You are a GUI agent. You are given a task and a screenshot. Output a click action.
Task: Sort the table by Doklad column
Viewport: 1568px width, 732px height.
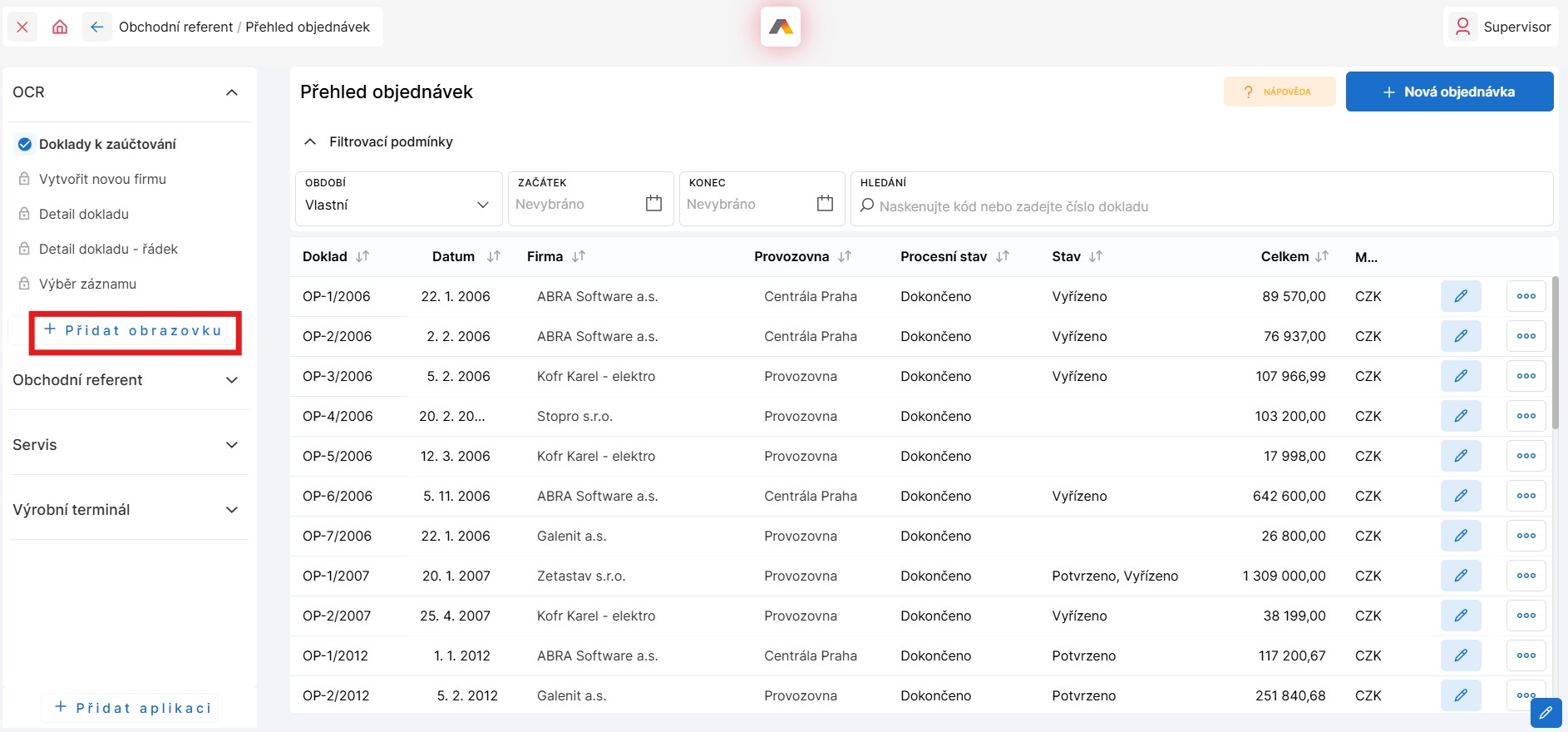(362, 256)
